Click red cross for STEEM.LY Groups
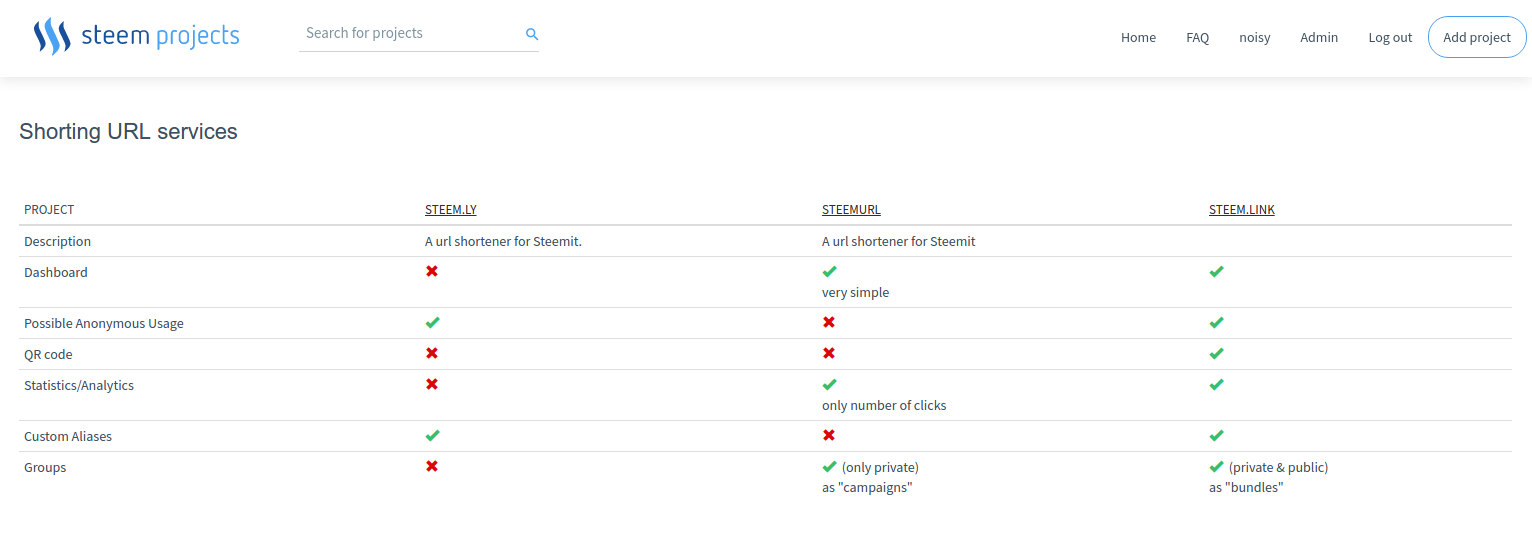The width and height of the screenshot is (1532, 550). click(x=432, y=466)
